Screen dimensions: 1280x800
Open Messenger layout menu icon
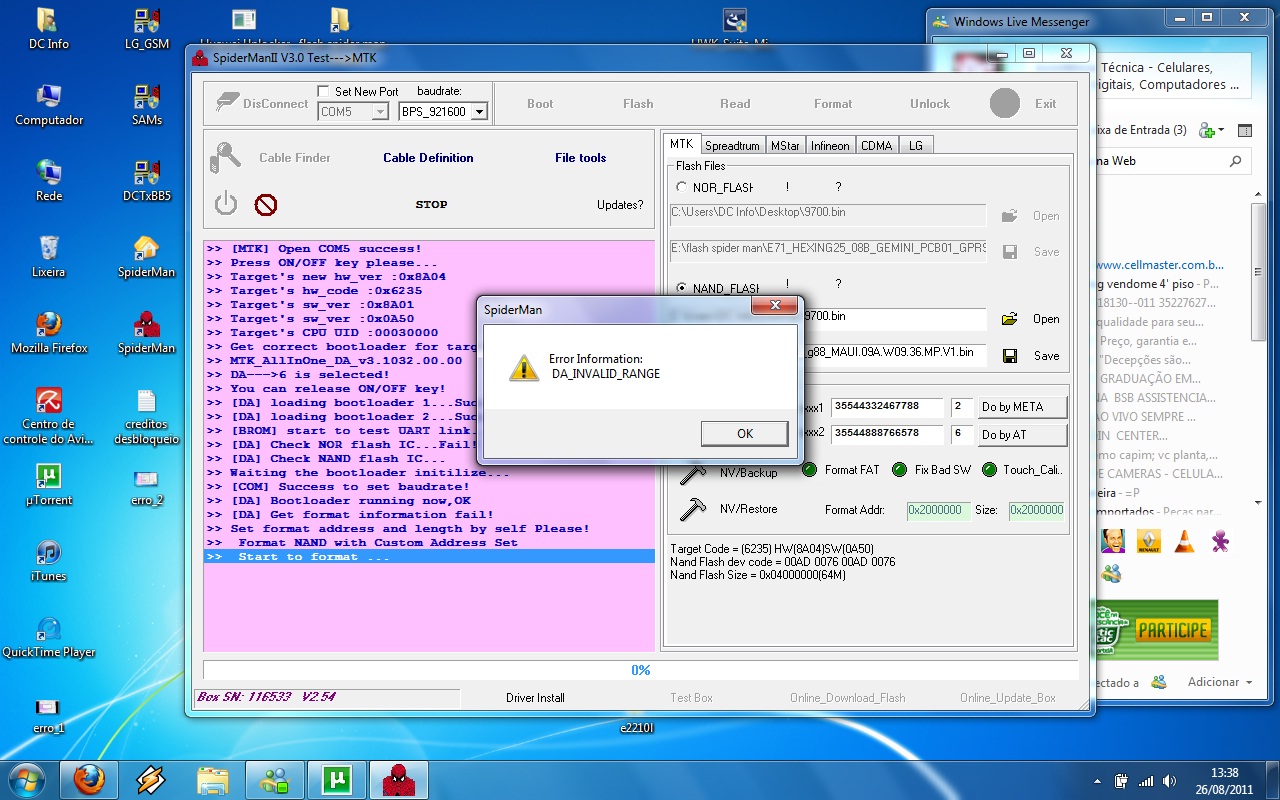point(1244,130)
